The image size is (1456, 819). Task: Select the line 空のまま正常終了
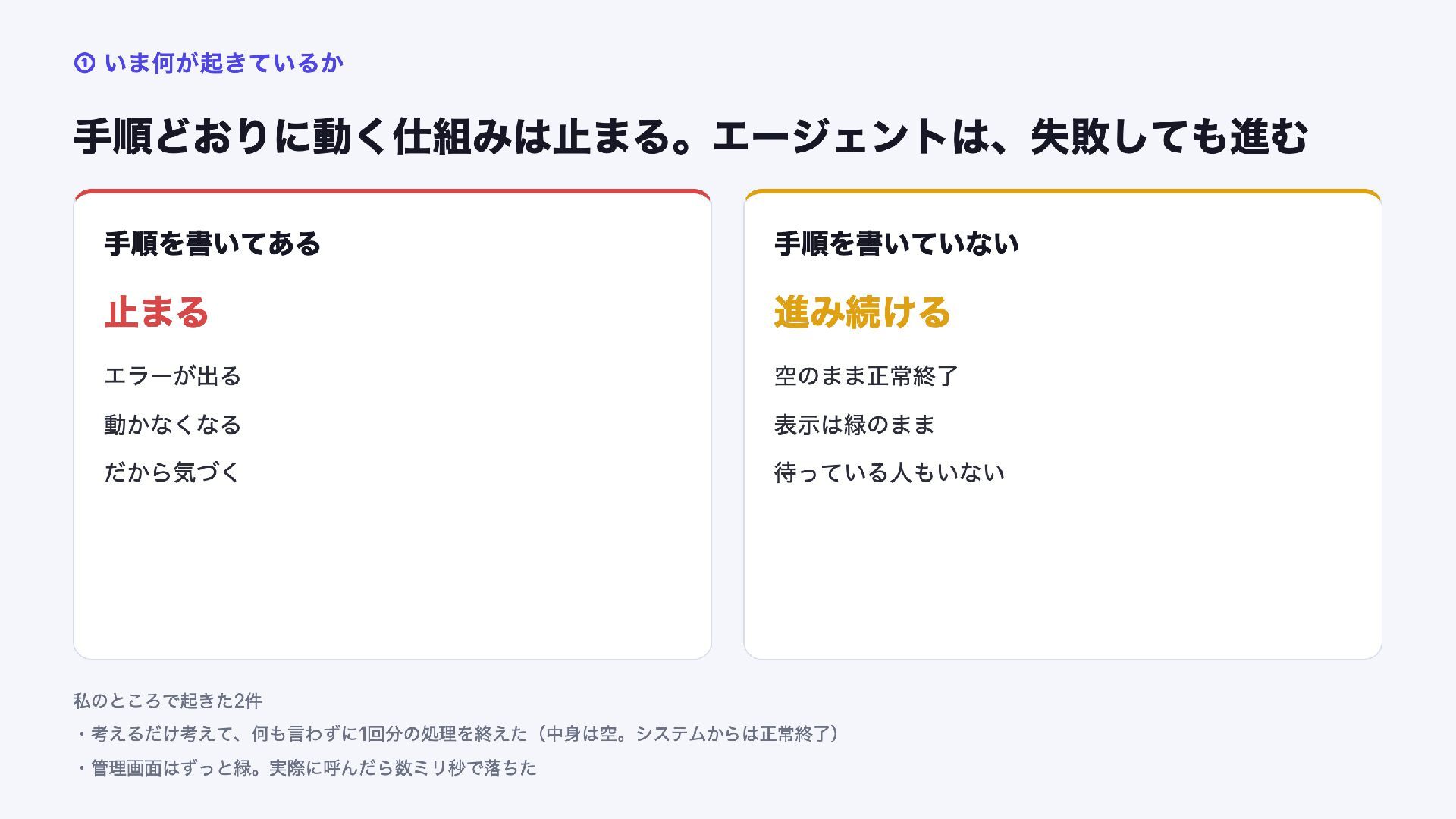866,376
